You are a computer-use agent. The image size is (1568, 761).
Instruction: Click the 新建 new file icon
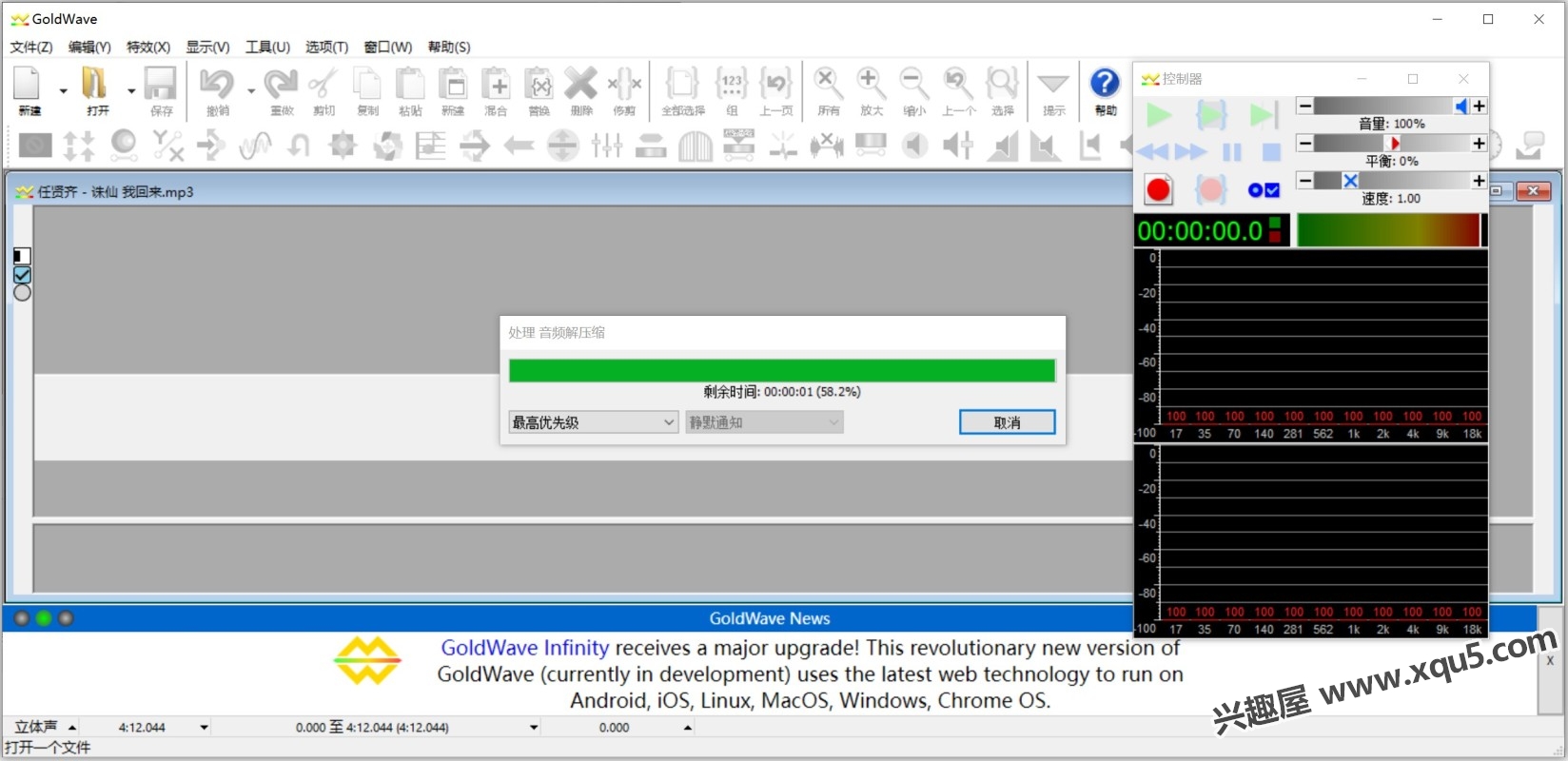[28, 85]
